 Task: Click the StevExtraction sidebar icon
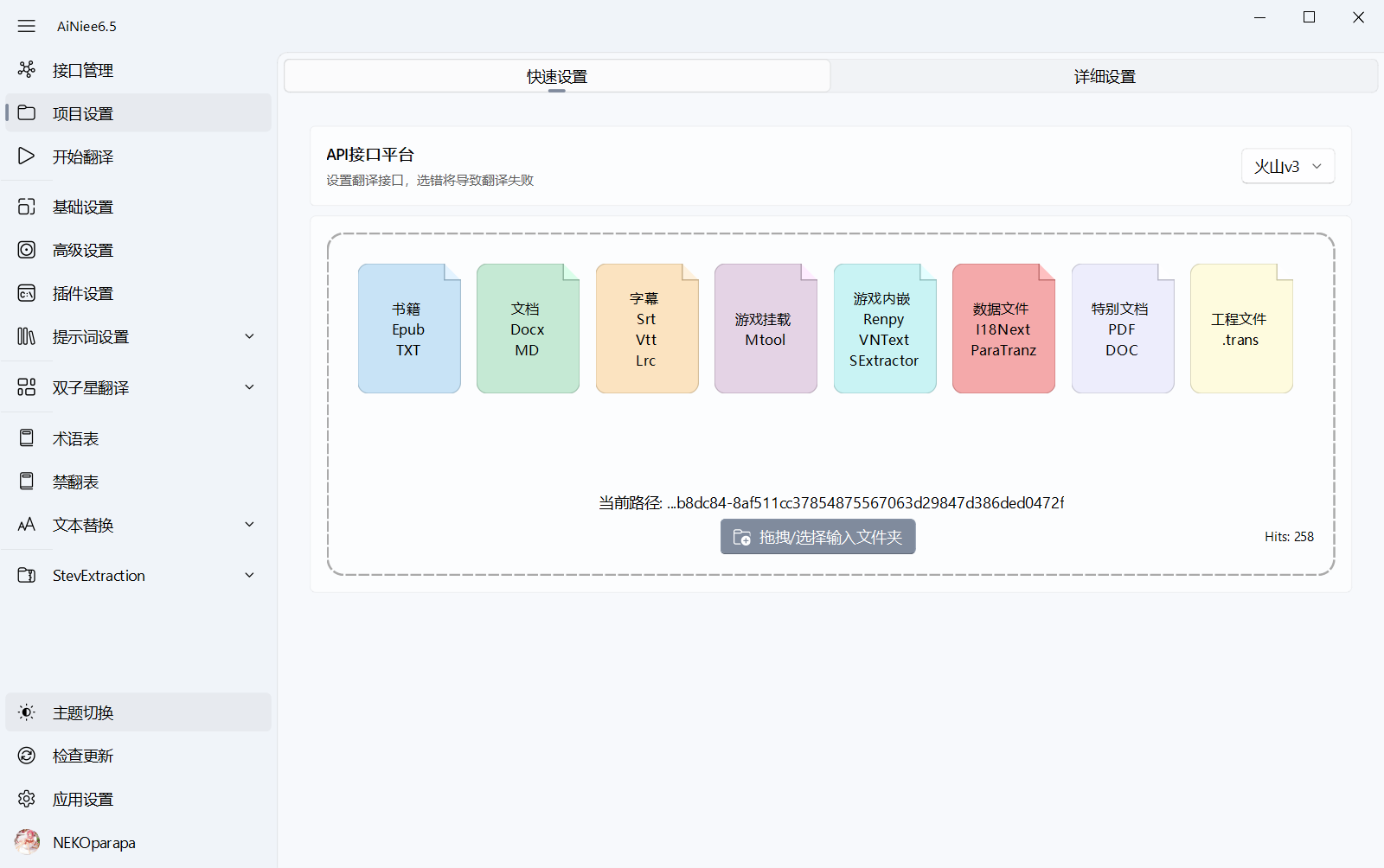tap(27, 575)
